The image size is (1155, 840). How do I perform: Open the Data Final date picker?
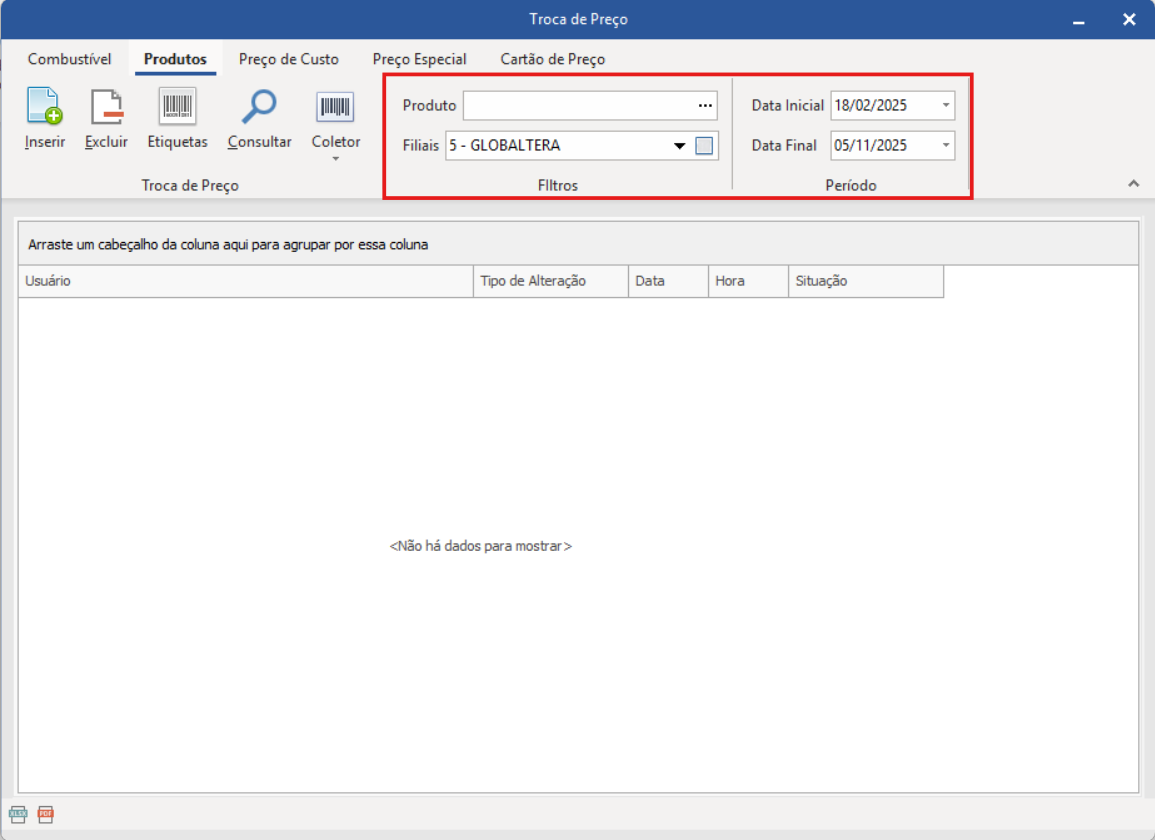946,146
